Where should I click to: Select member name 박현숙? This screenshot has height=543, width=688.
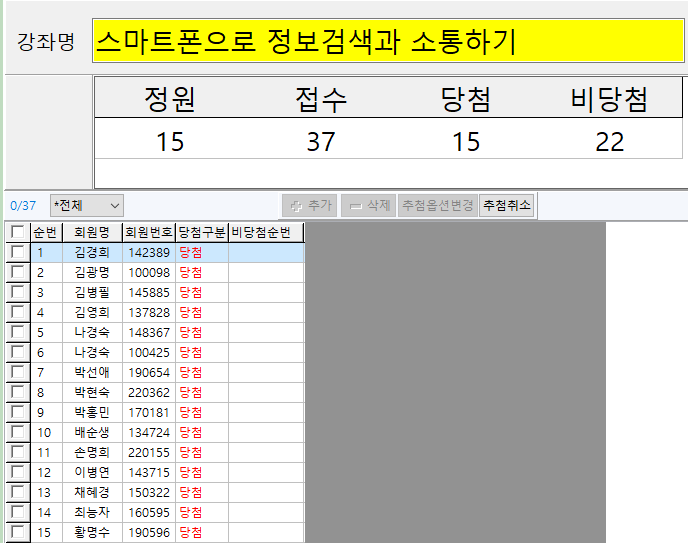92,393
